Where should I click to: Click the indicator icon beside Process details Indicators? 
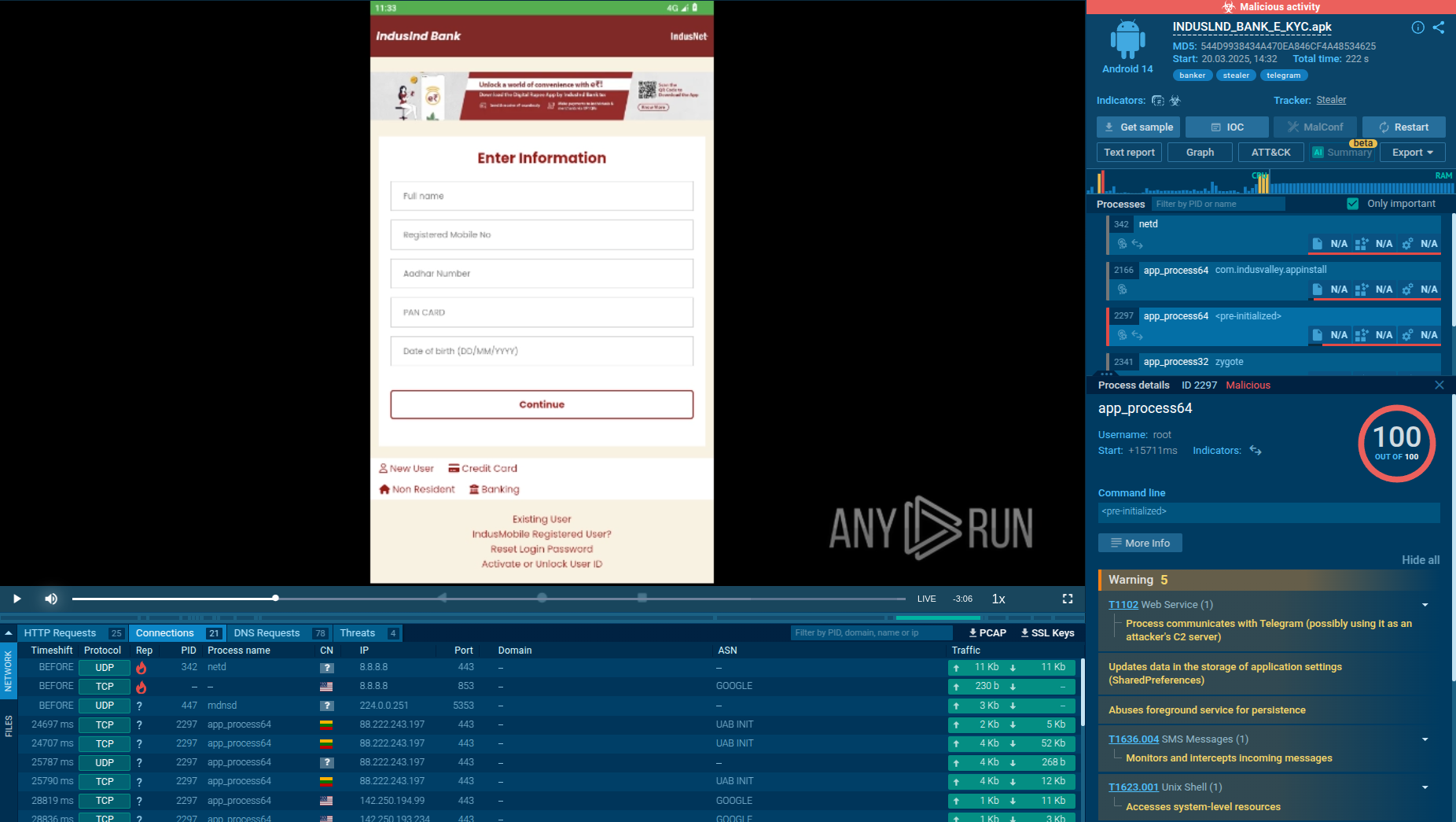click(1256, 451)
